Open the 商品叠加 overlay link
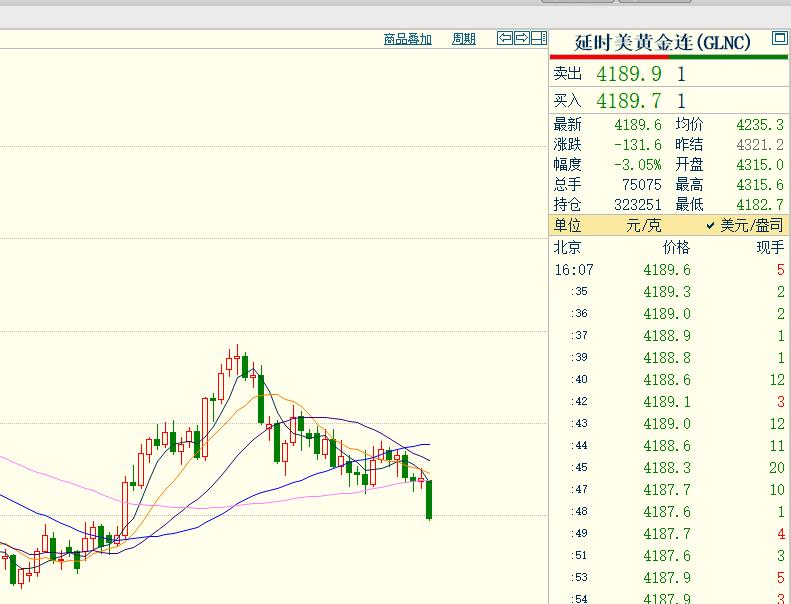This screenshot has height=604, width=791. (x=408, y=39)
